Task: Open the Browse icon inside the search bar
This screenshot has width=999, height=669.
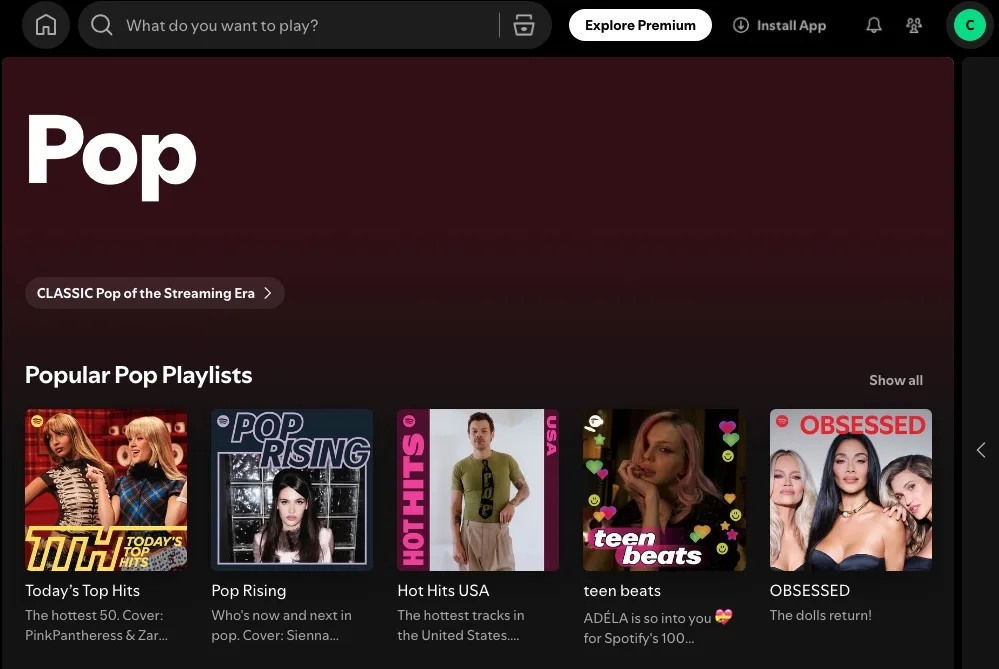Action: [524, 25]
